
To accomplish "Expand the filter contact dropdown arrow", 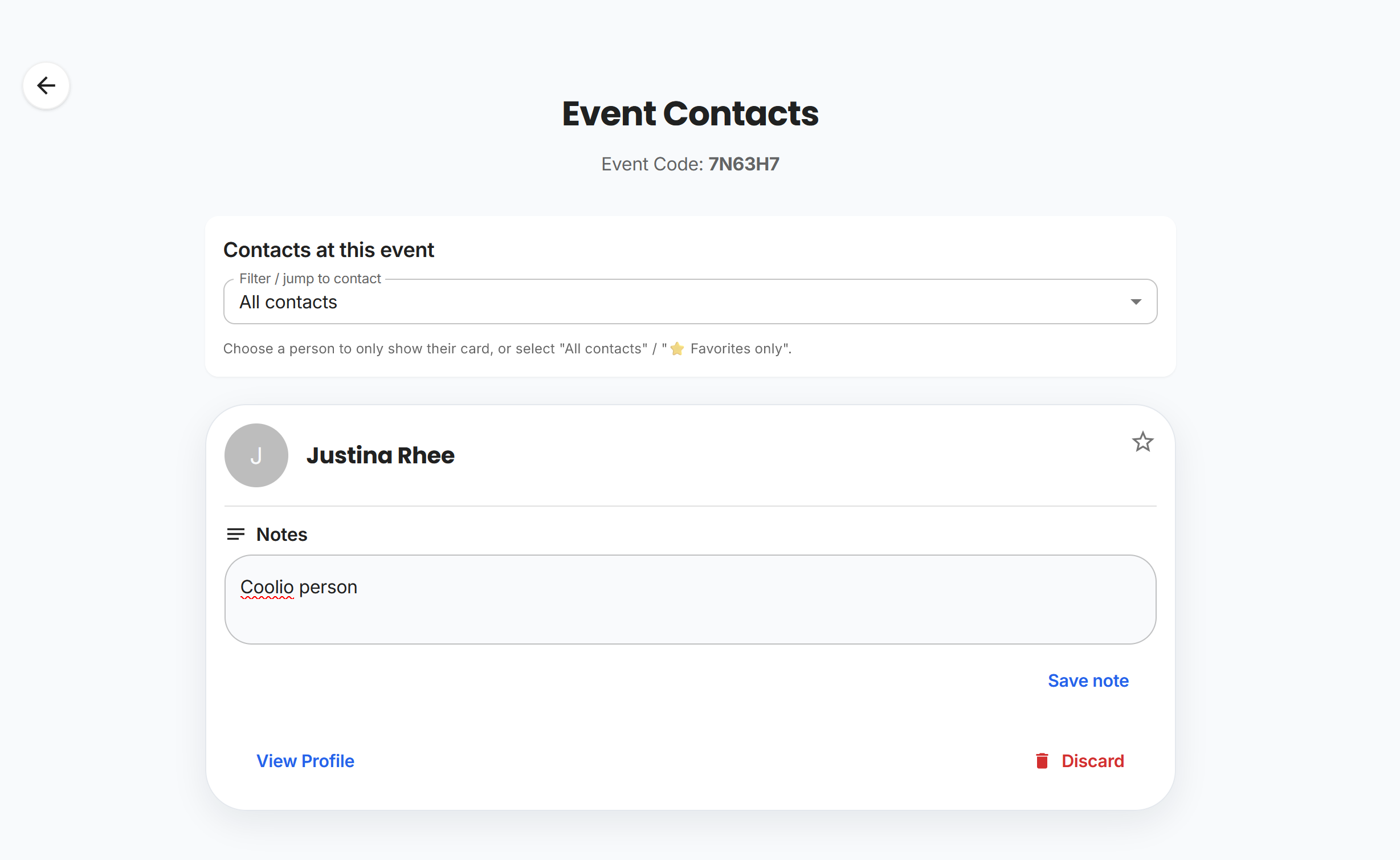I will tap(1136, 301).
